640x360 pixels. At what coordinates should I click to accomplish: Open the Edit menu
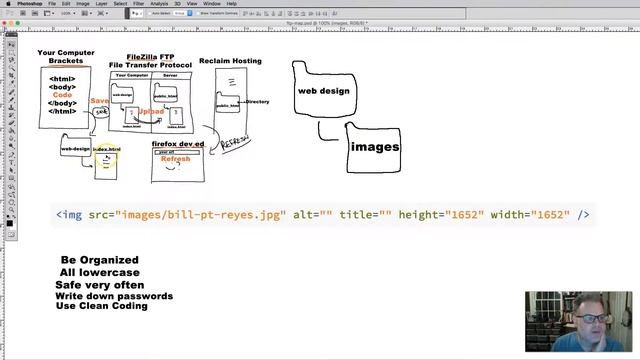[66, 3]
